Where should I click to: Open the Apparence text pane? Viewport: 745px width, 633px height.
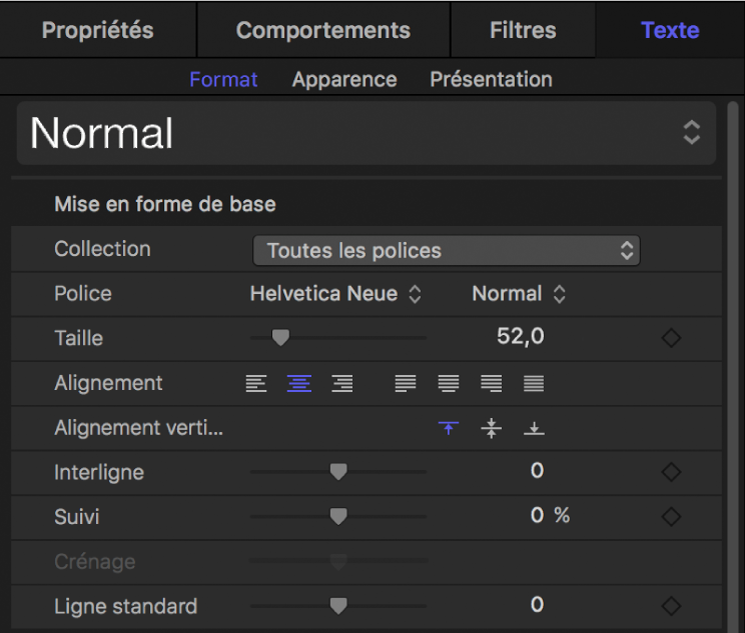(x=344, y=79)
